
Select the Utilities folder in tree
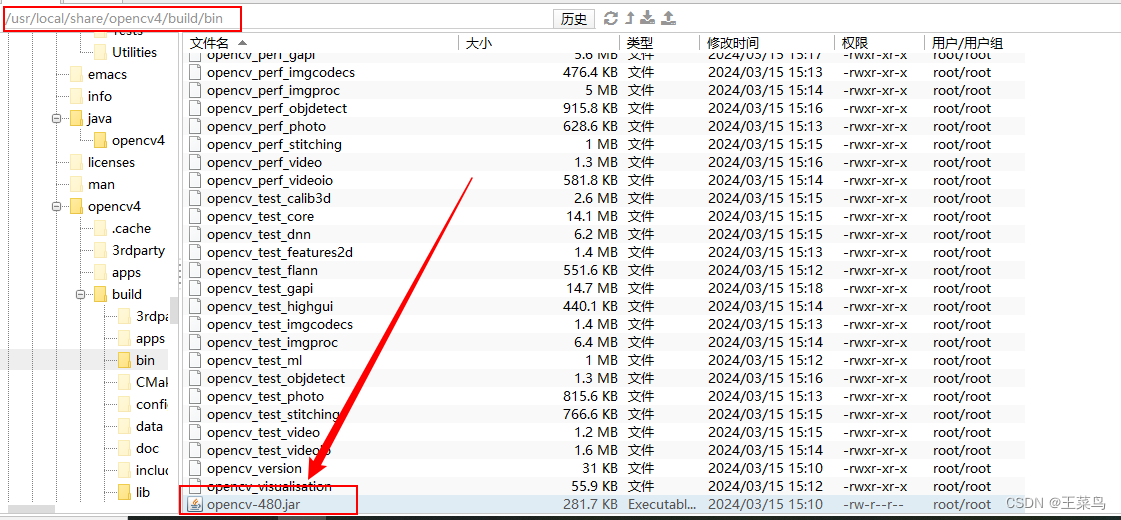click(x=134, y=52)
